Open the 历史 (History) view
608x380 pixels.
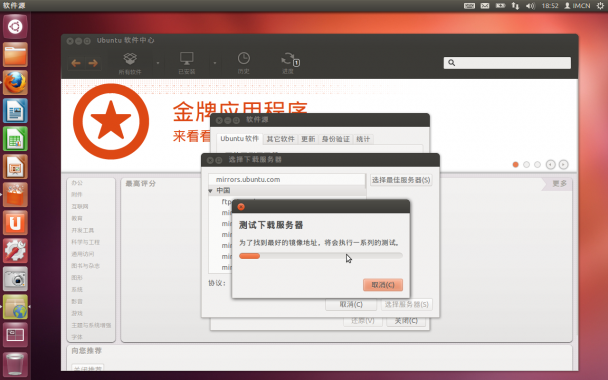coord(244,63)
